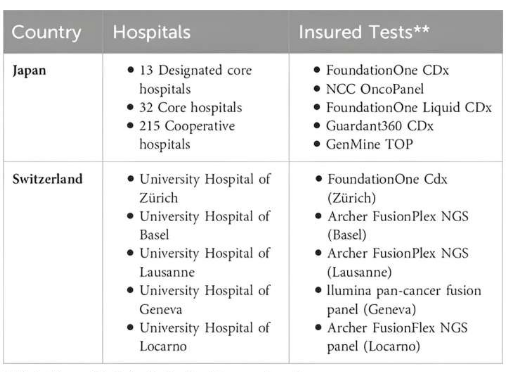This screenshot has height=372, width=523.
Task: Click the 13 Designated core hospitals entry
Action: (x=195, y=80)
